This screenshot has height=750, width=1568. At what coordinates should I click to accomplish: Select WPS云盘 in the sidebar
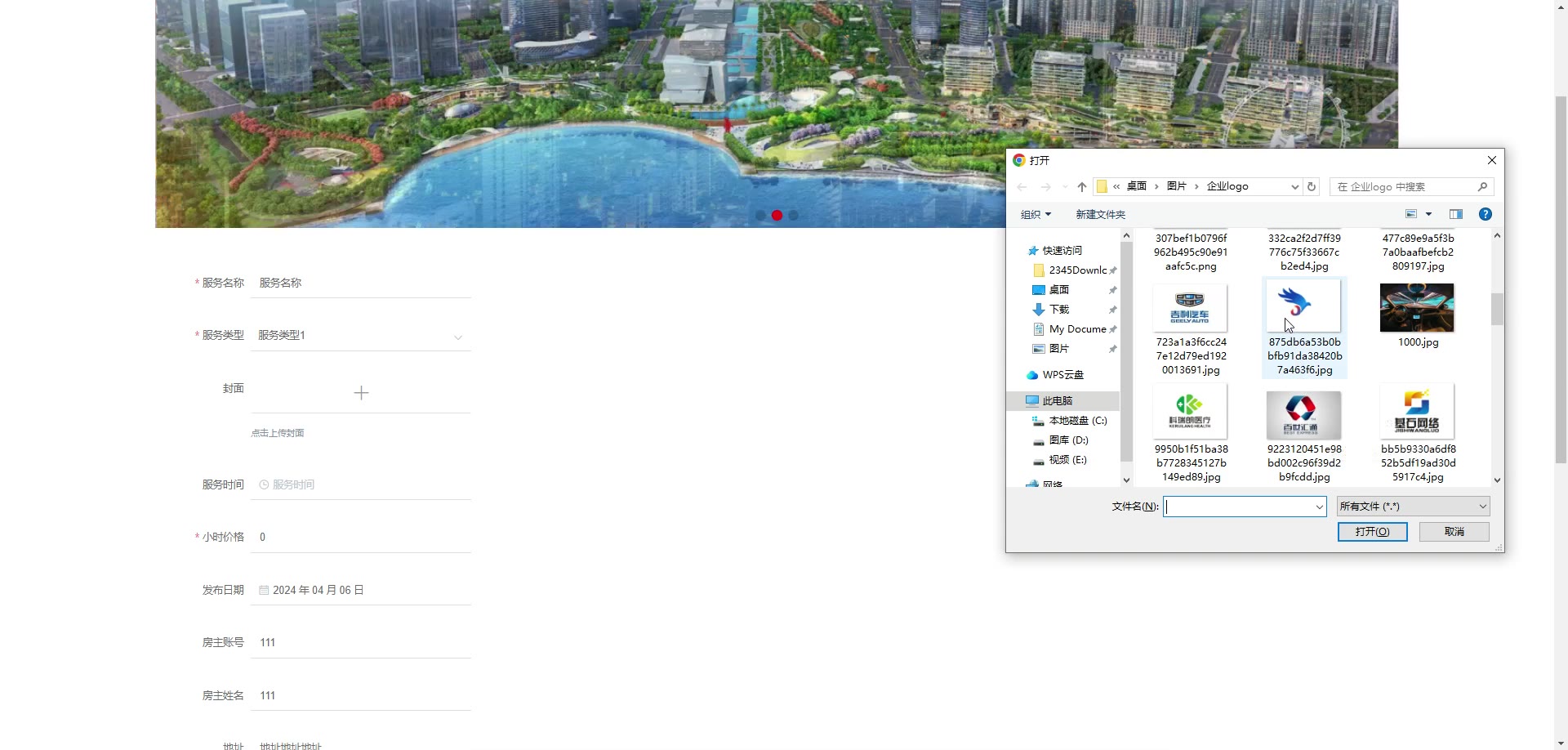[x=1062, y=375]
